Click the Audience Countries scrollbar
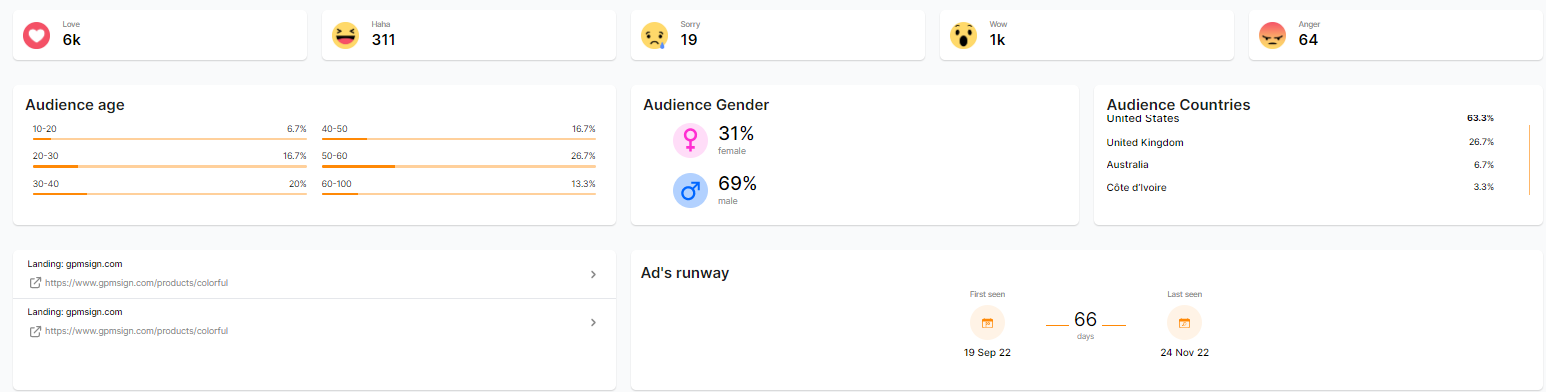The height and width of the screenshot is (392, 1546). point(1530,160)
